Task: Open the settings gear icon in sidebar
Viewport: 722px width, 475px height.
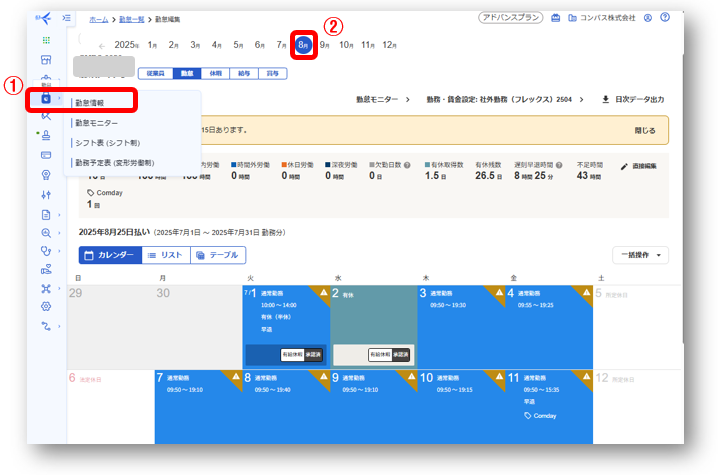Action: 46,306
